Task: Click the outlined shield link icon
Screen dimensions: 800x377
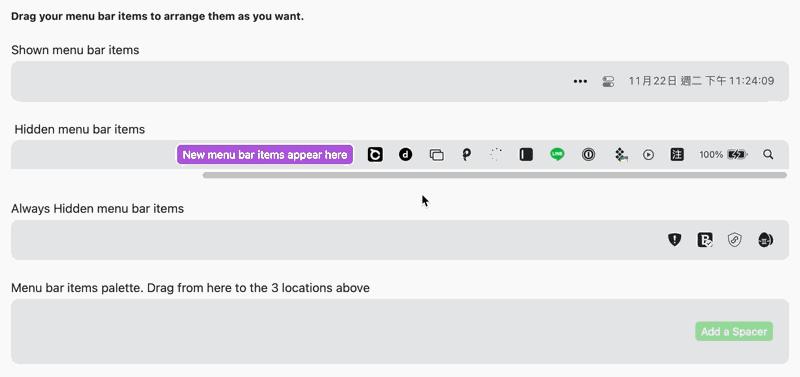Action: (x=734, y=240)
